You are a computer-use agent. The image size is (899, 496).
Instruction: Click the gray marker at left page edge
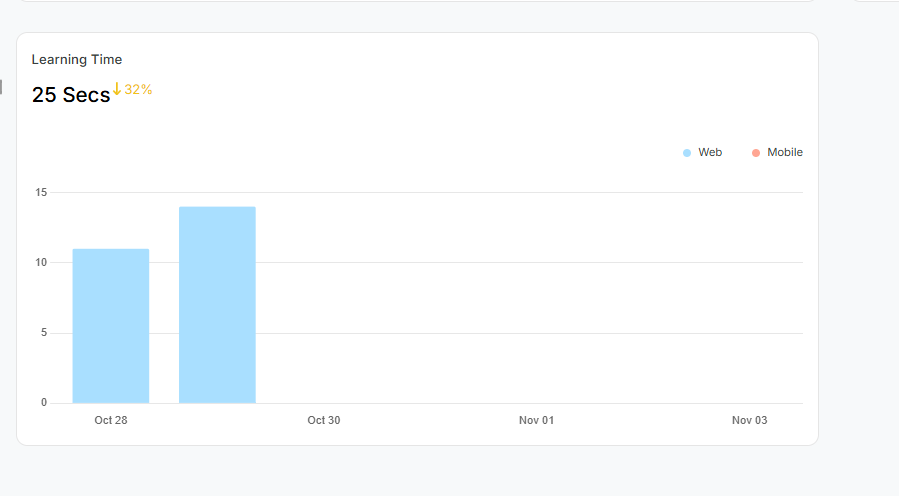pyautogui.click(x=1, y=88)
